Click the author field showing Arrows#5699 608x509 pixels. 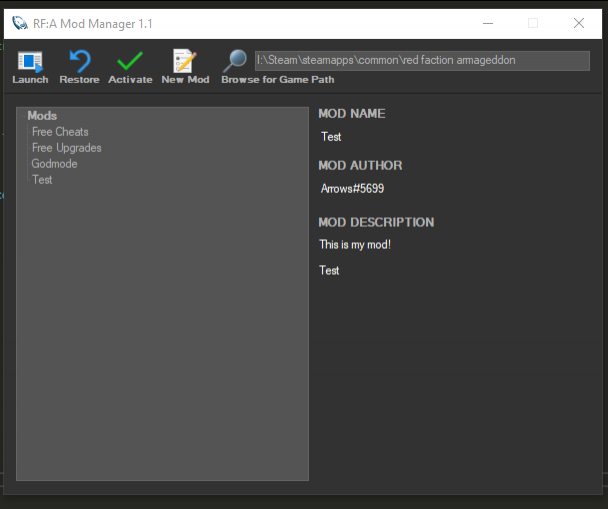click(352, 189)
